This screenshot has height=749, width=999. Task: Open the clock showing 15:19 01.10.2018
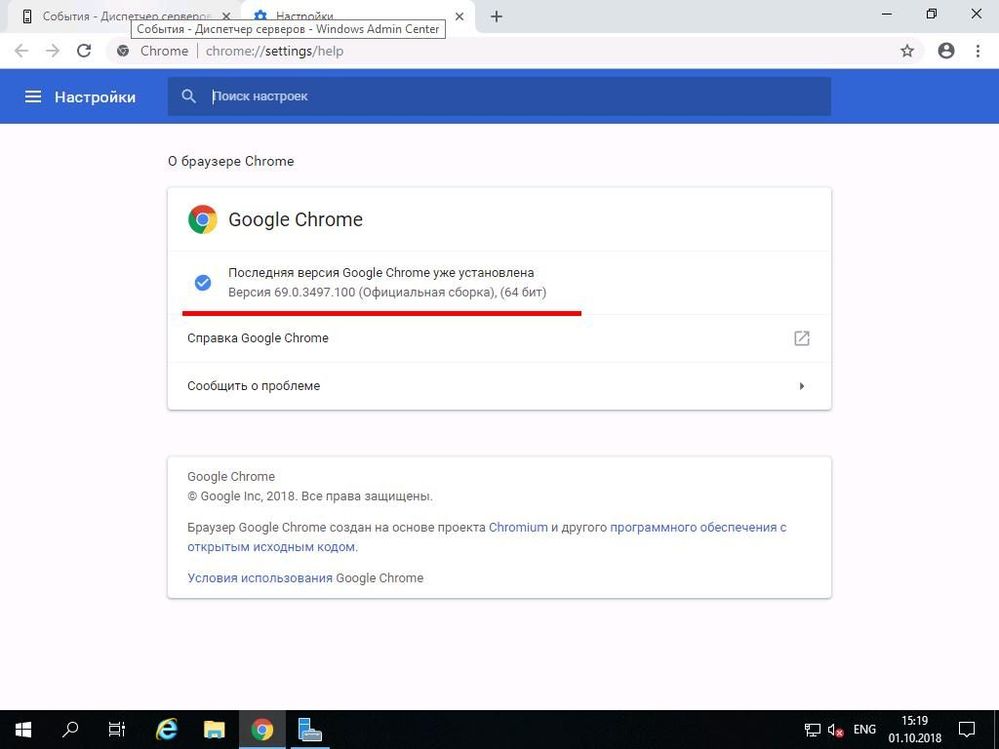(915, 729)
